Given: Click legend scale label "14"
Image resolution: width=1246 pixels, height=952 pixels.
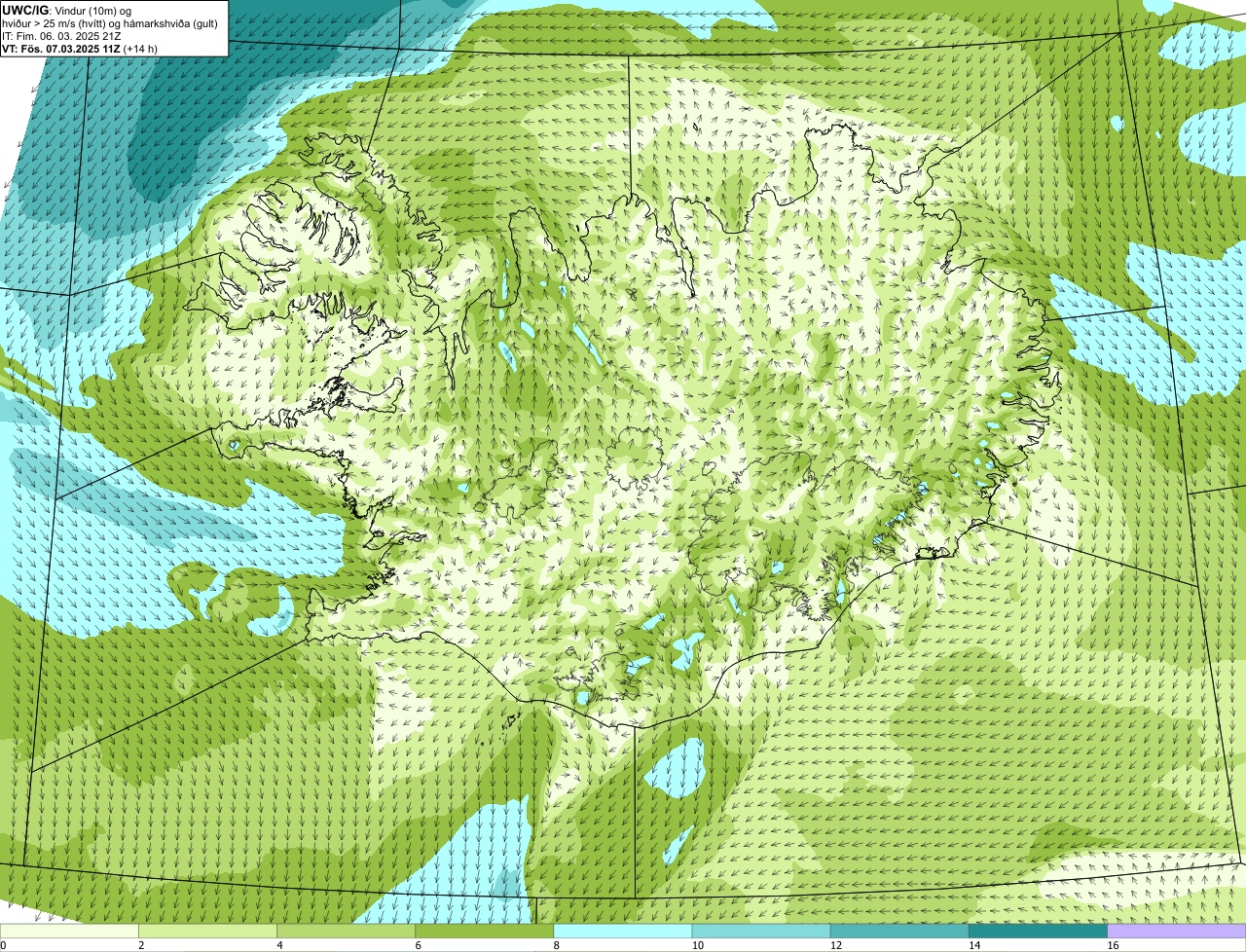Looking at the screenshot, I should (974, 945).
